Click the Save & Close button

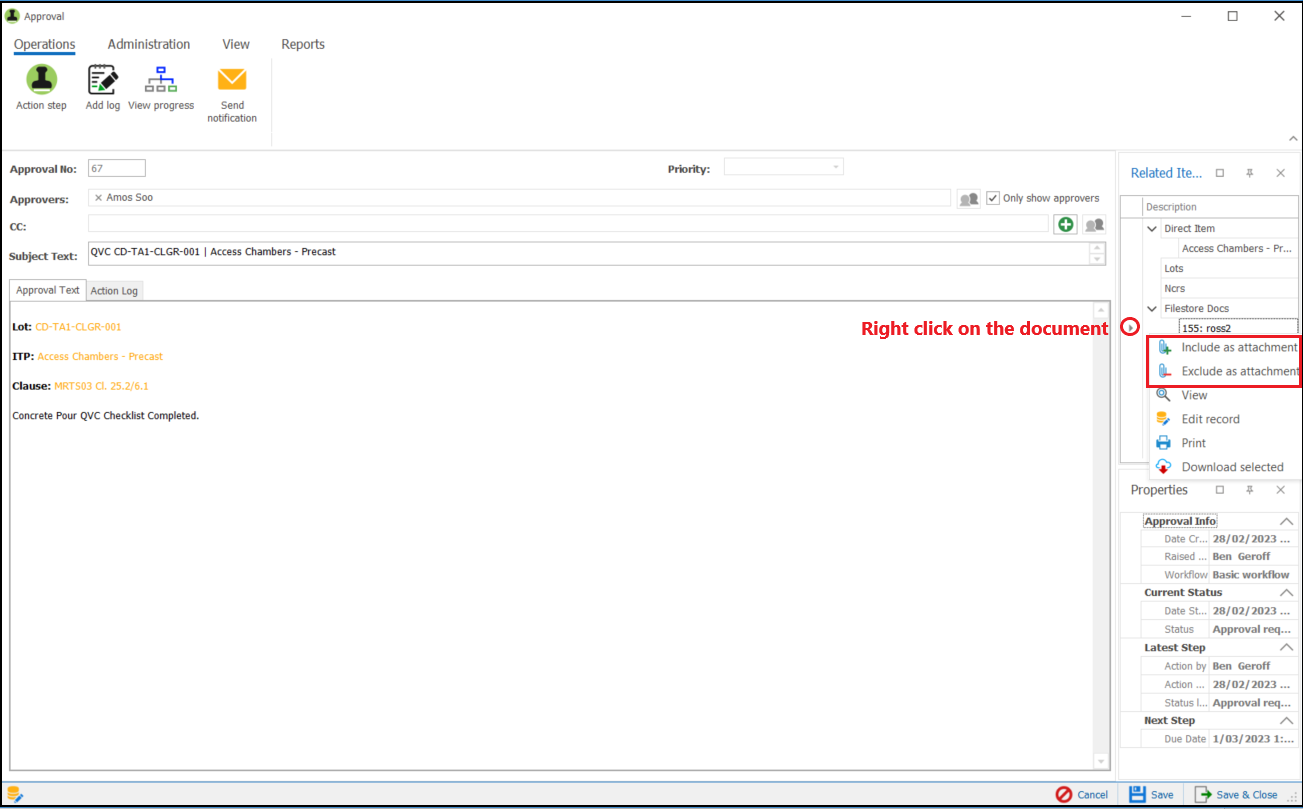tap(1237, 793)
